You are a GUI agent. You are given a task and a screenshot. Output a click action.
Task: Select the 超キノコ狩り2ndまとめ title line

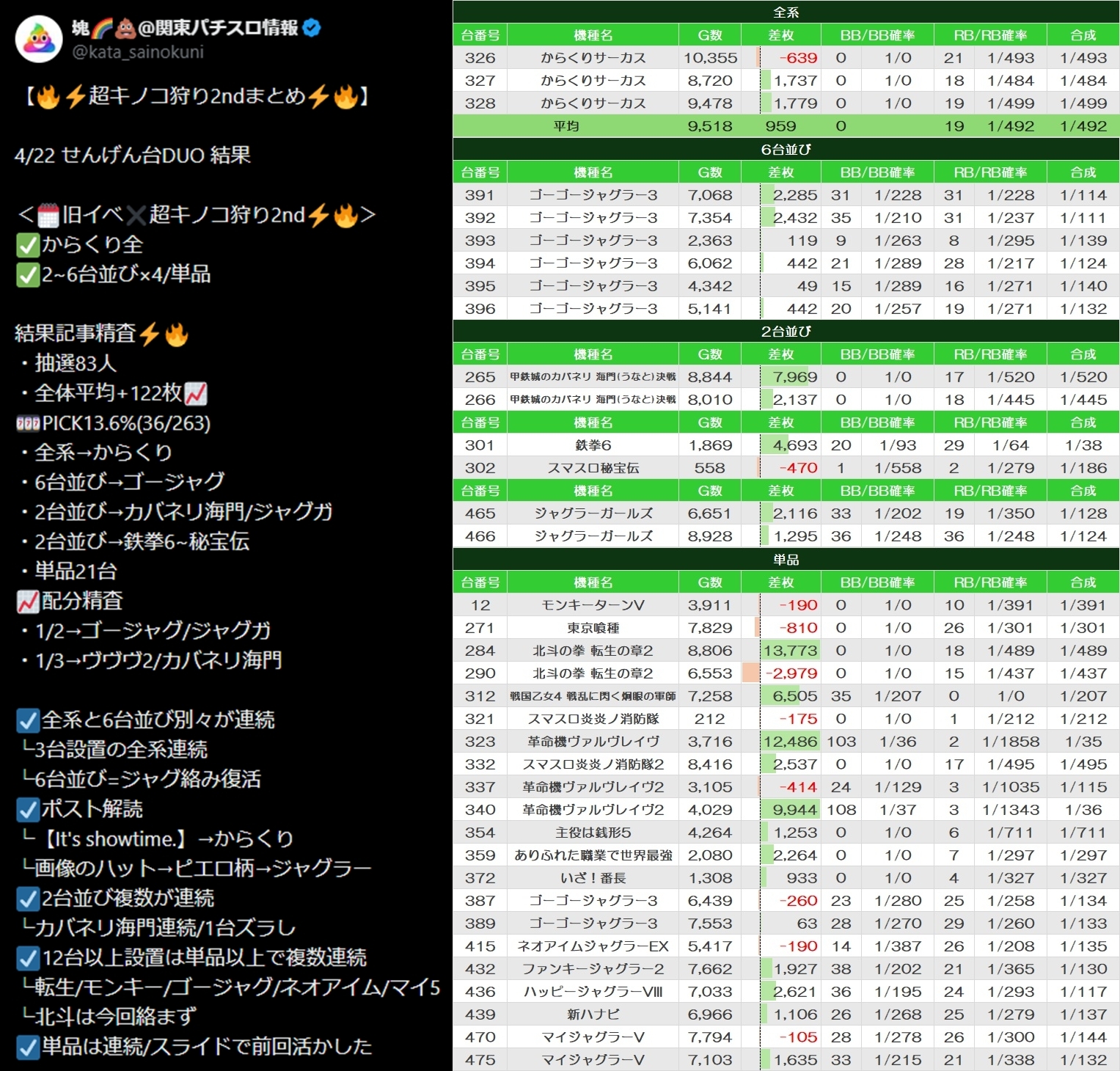click(x=196, y=96)
